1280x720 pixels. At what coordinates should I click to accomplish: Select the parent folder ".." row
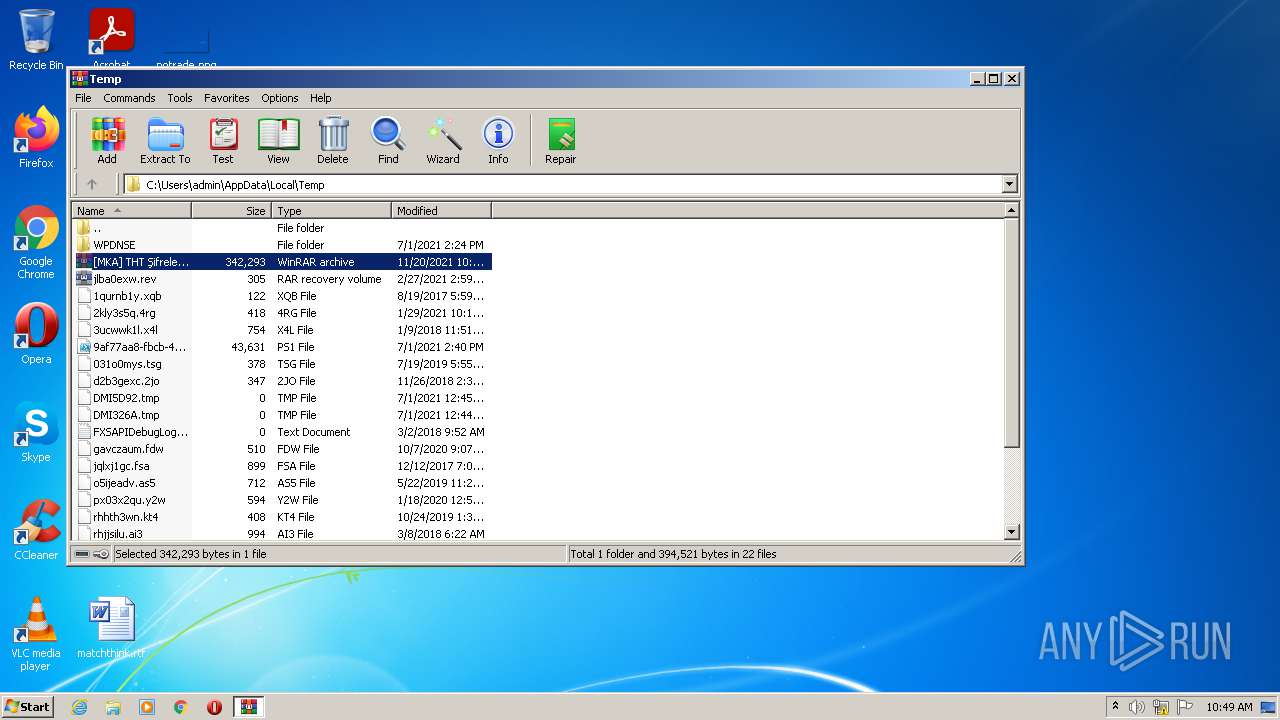pyautogui.click(x=282, y=228)
